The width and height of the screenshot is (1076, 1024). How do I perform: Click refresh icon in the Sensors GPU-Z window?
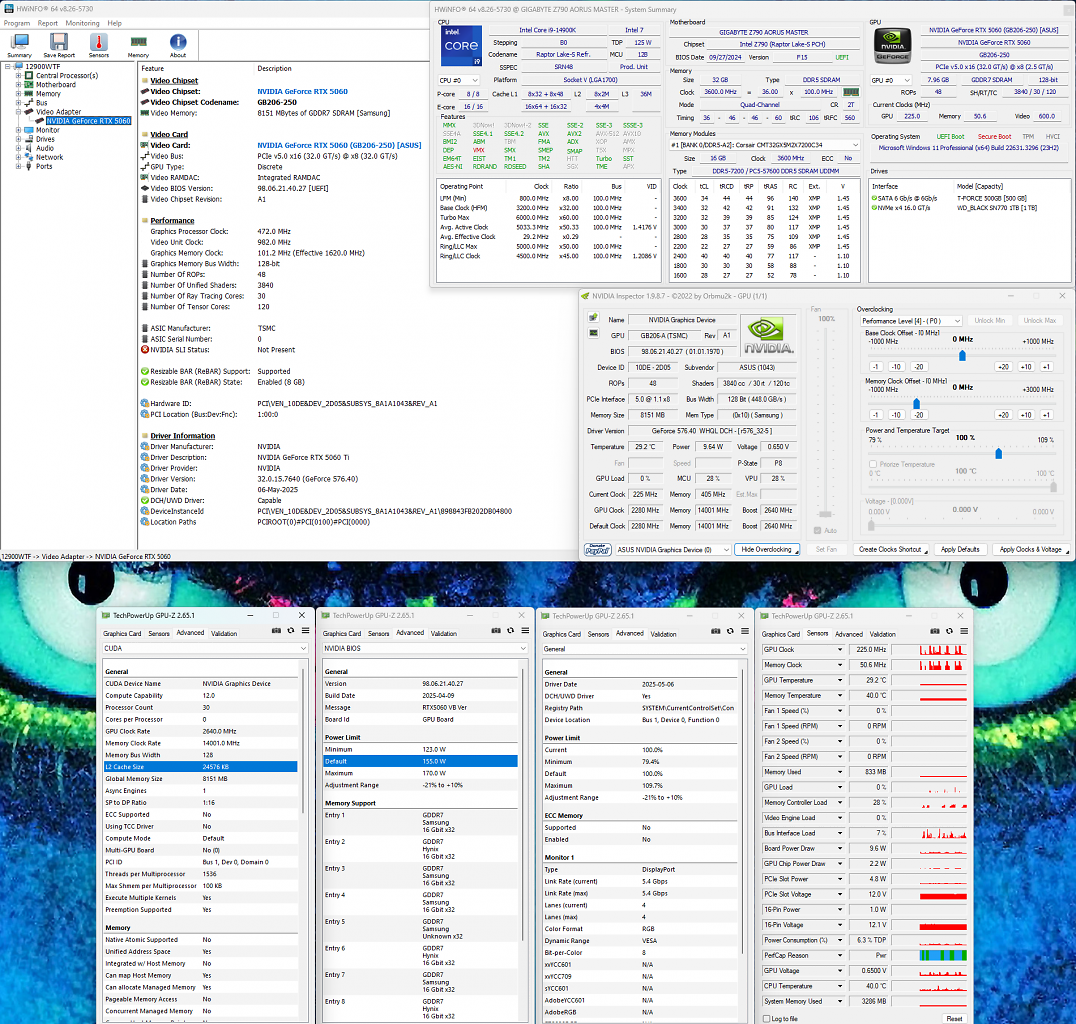[950, 631]
